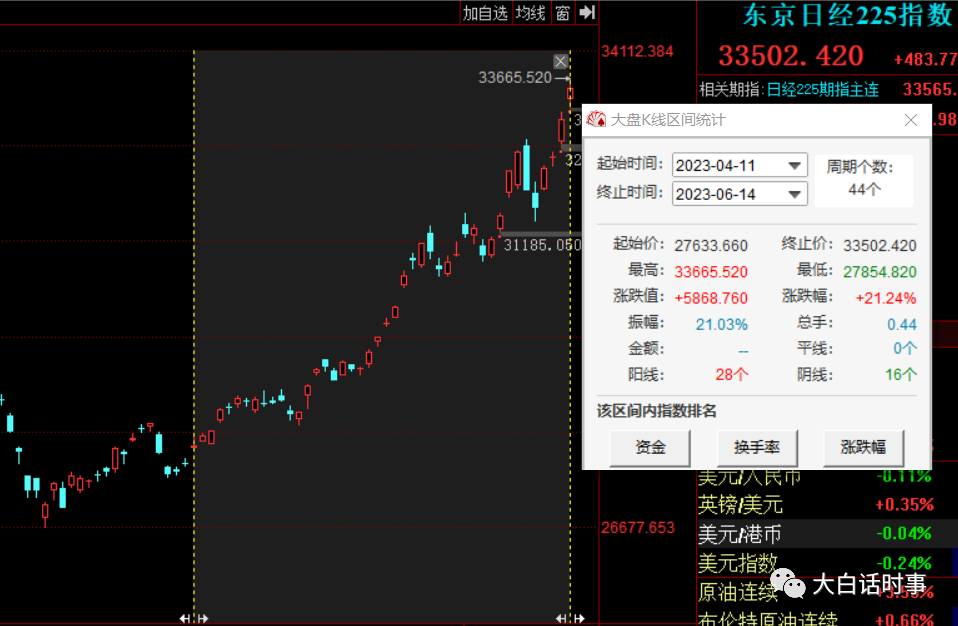The width and height of the screenshot is (958, 626).
Task: Click the 换手率 ranking button
Action: [756, 448]
